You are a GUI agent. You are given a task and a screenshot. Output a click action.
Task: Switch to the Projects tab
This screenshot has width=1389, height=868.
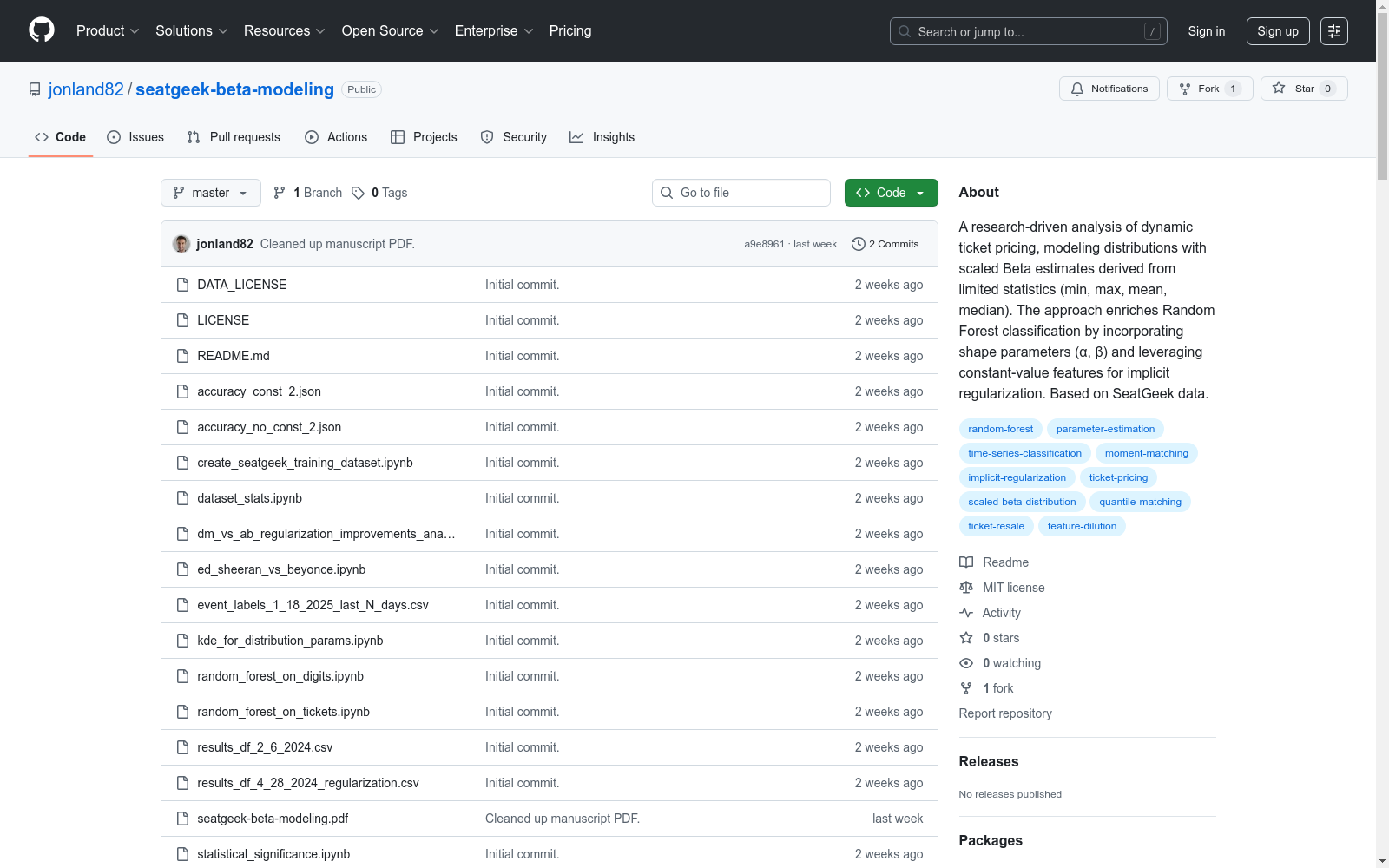pyautogui.click(x=424, y=137)
